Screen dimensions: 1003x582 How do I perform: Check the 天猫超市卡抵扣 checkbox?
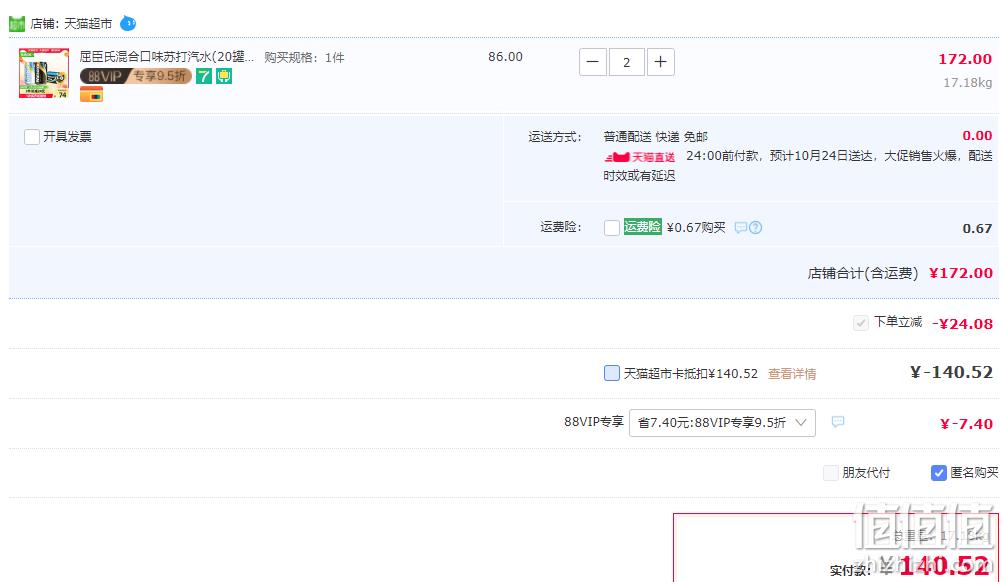tap(612, 373)
